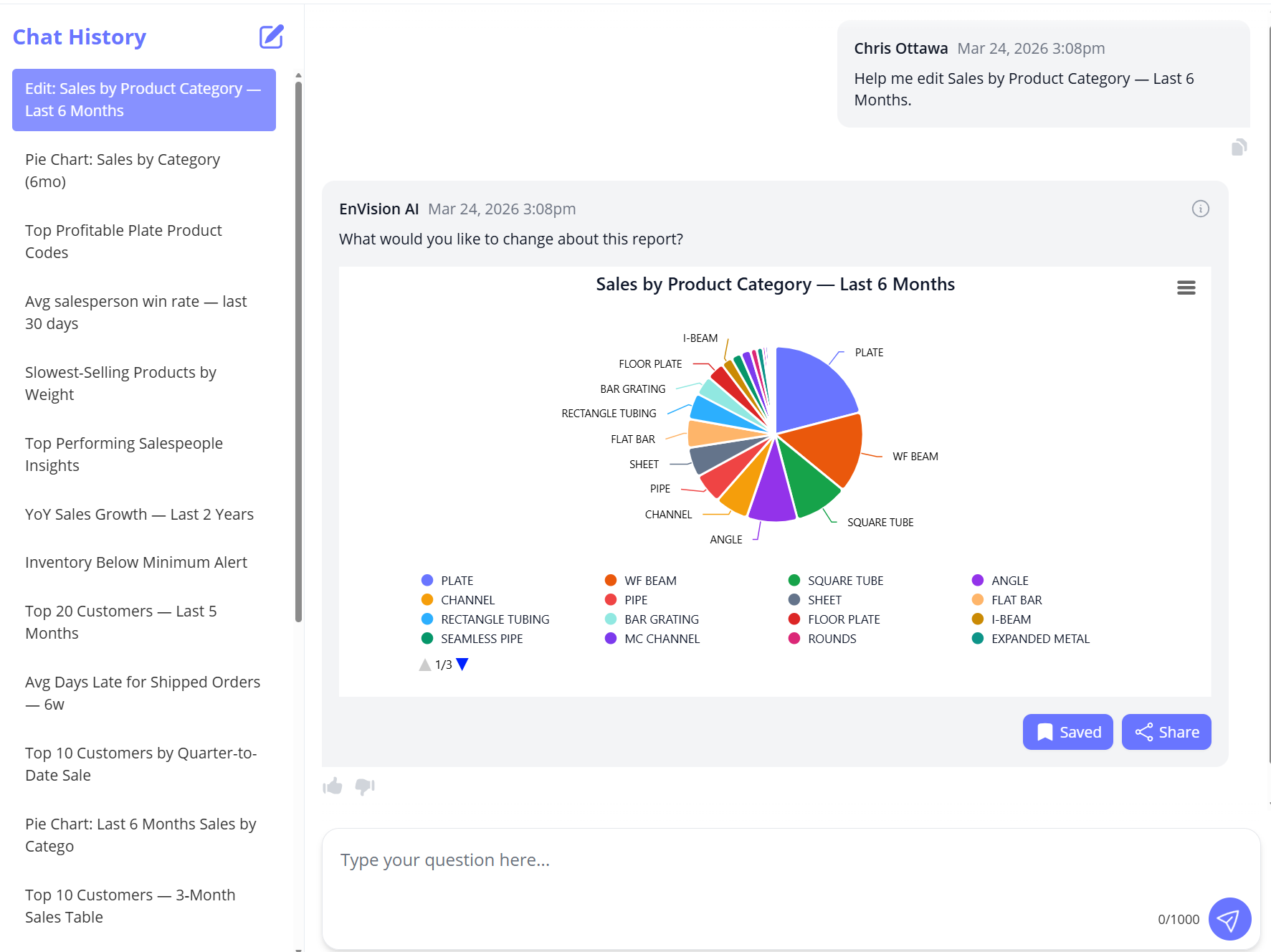
Task: Open 'Top 20 Customers — Last 5 Months' chat
Action: [x=144, y=622]
